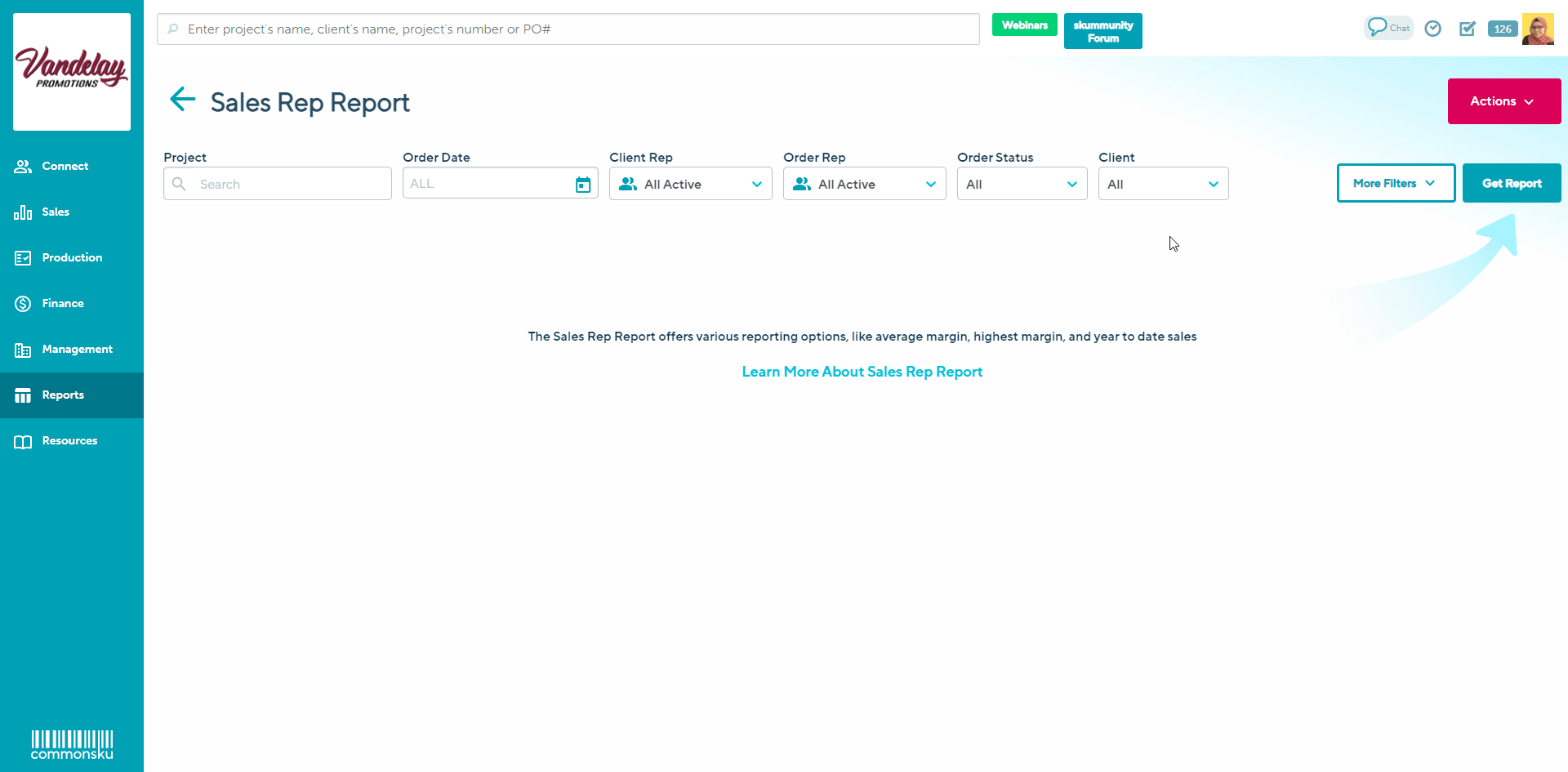The image size is (1568, 772).
Task: Navigate to the Production section
Action: [72, 257]
